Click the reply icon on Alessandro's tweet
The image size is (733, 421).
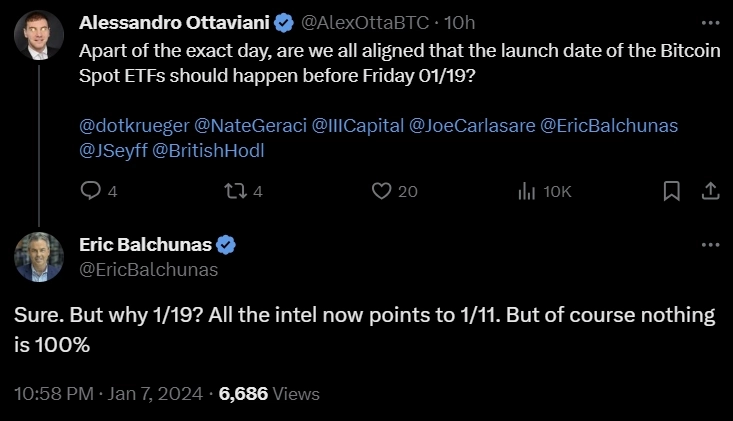pos(91,191)
